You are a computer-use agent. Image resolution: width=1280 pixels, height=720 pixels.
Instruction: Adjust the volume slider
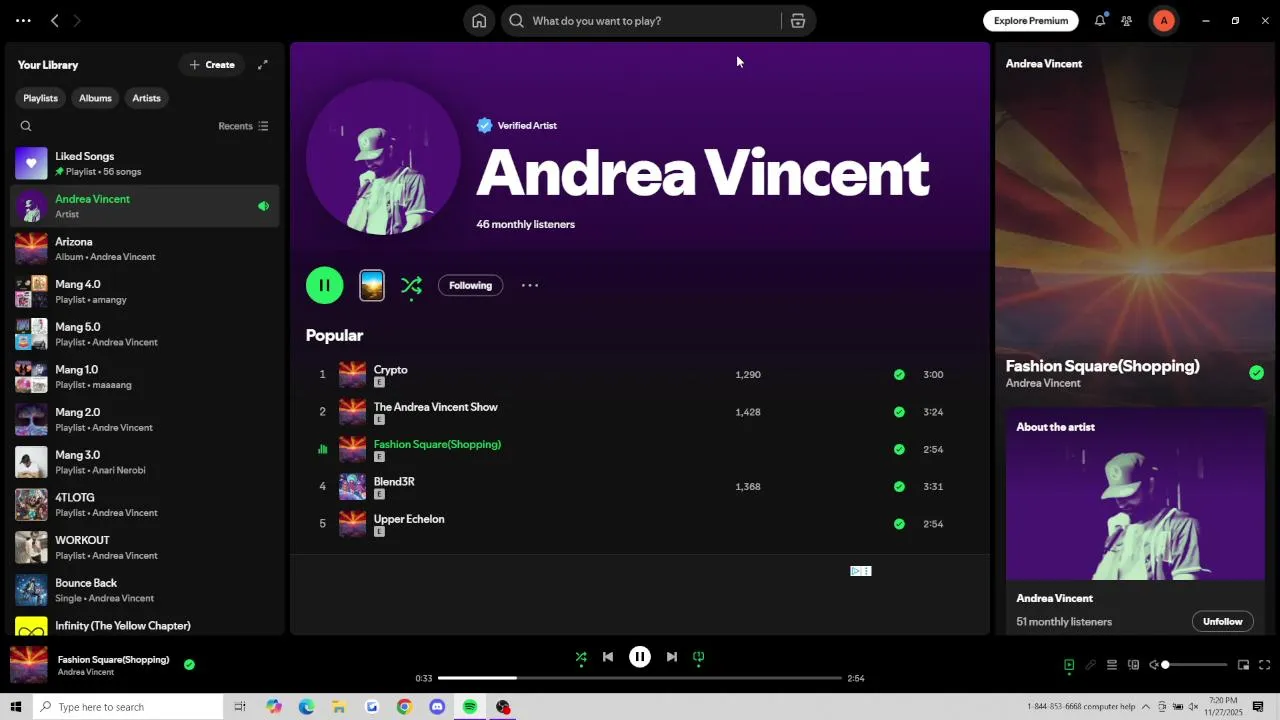pos(1195,665)
